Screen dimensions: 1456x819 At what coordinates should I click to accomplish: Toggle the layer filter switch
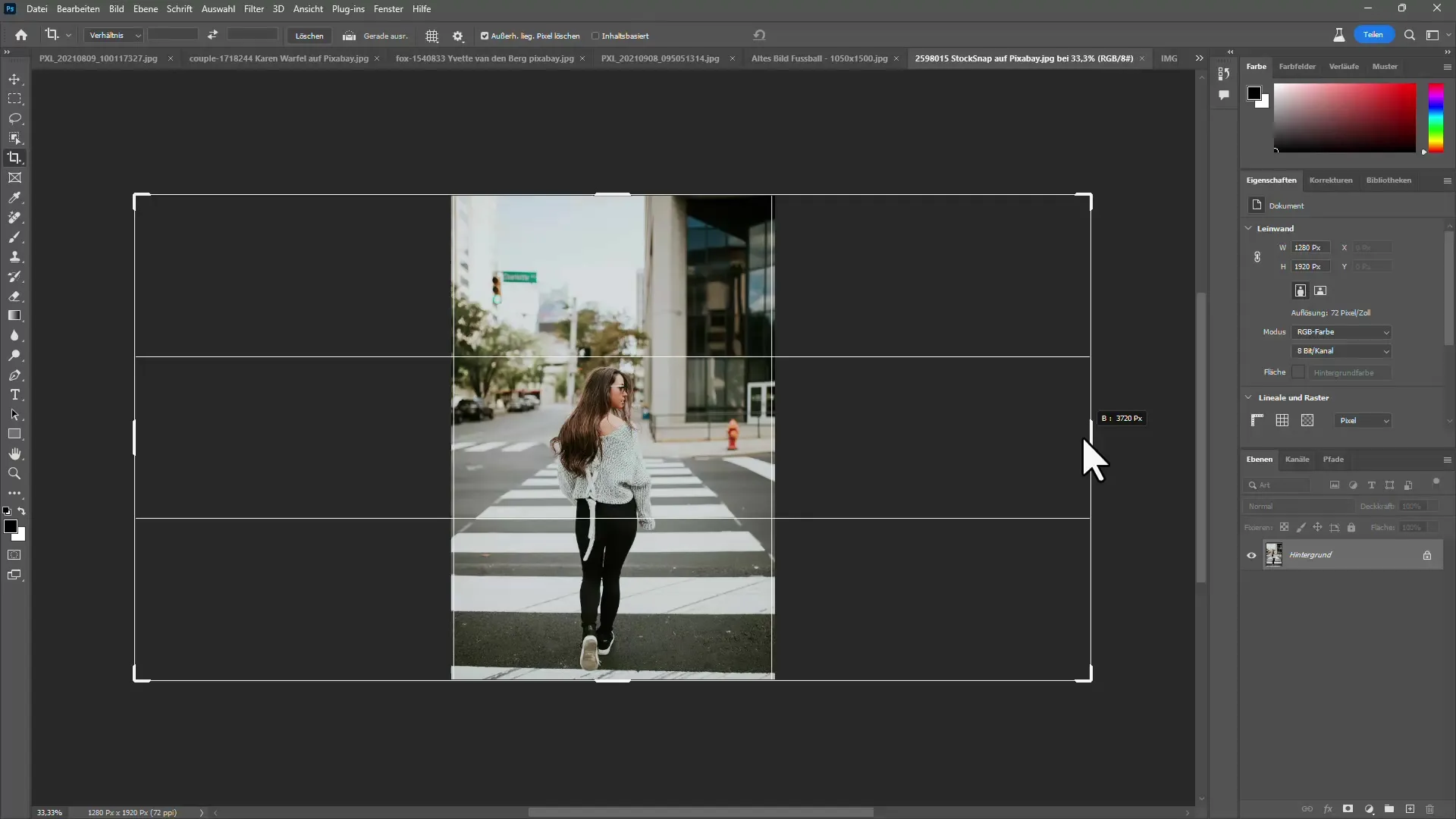[1436, 482]
